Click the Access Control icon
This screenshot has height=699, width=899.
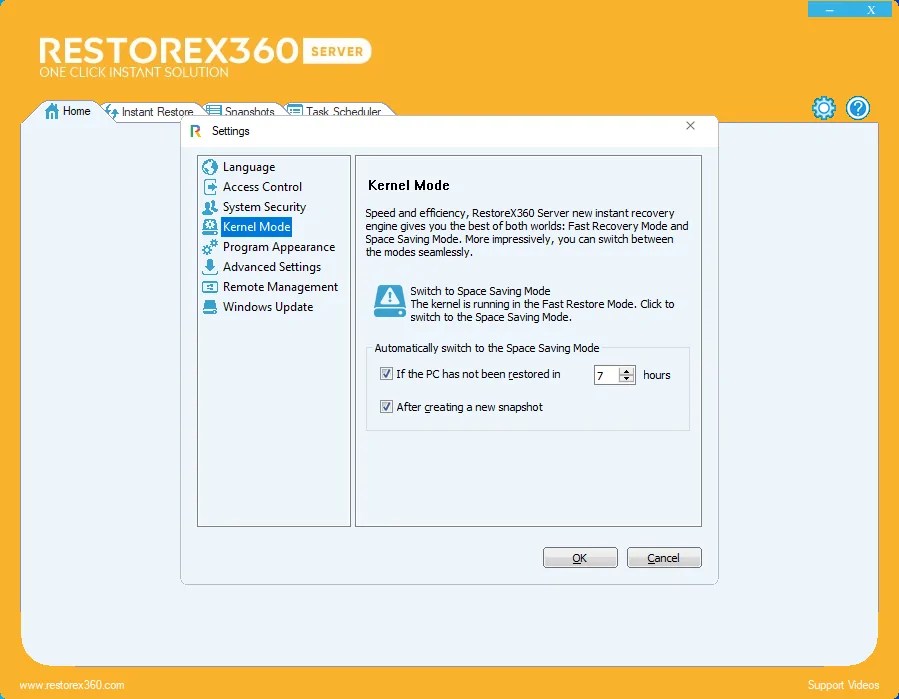(210, 187)
